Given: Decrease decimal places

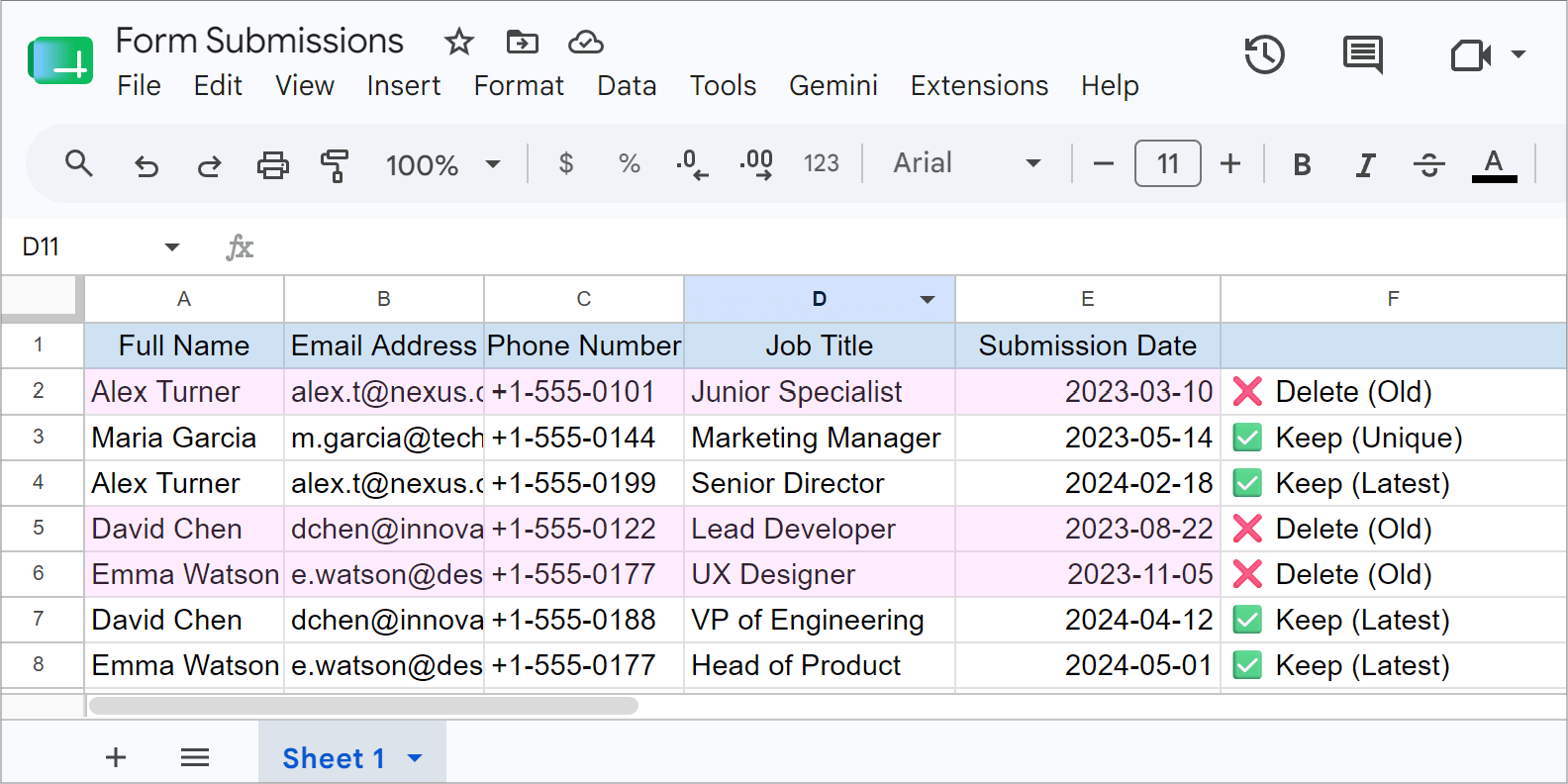Looking at the screenshot, I should pos(693,164).
